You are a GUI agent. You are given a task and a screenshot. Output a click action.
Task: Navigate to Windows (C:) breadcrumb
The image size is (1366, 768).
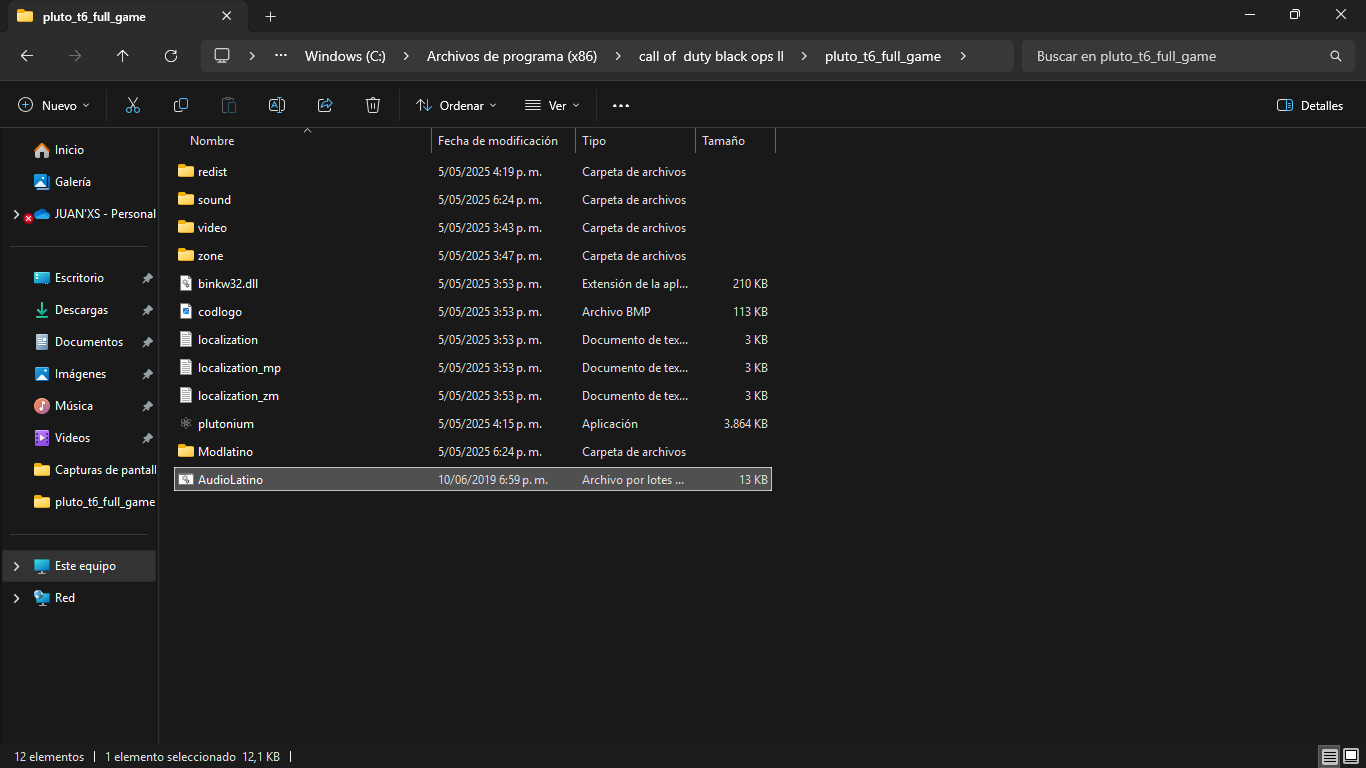pyautogui.click(x=345, y=56)
